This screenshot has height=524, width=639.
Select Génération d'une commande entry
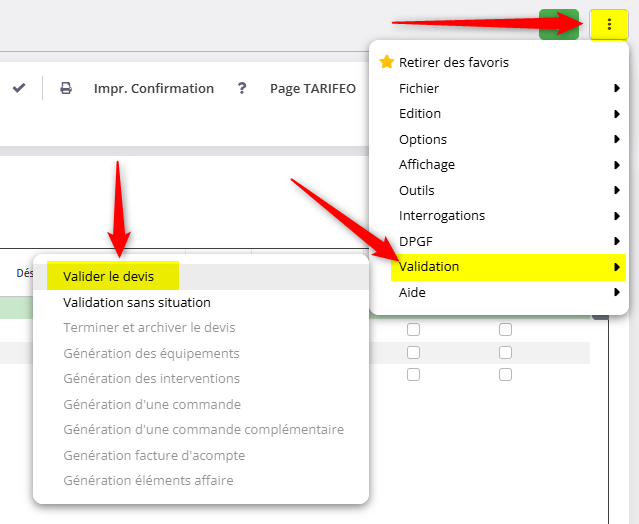[x=201, y=404]
